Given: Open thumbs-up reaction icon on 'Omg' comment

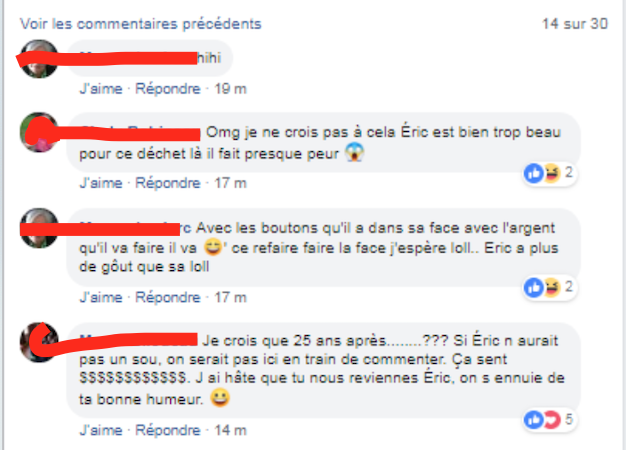Looking at the screenshot, I should pyautogui.click(x=534, y=173).
